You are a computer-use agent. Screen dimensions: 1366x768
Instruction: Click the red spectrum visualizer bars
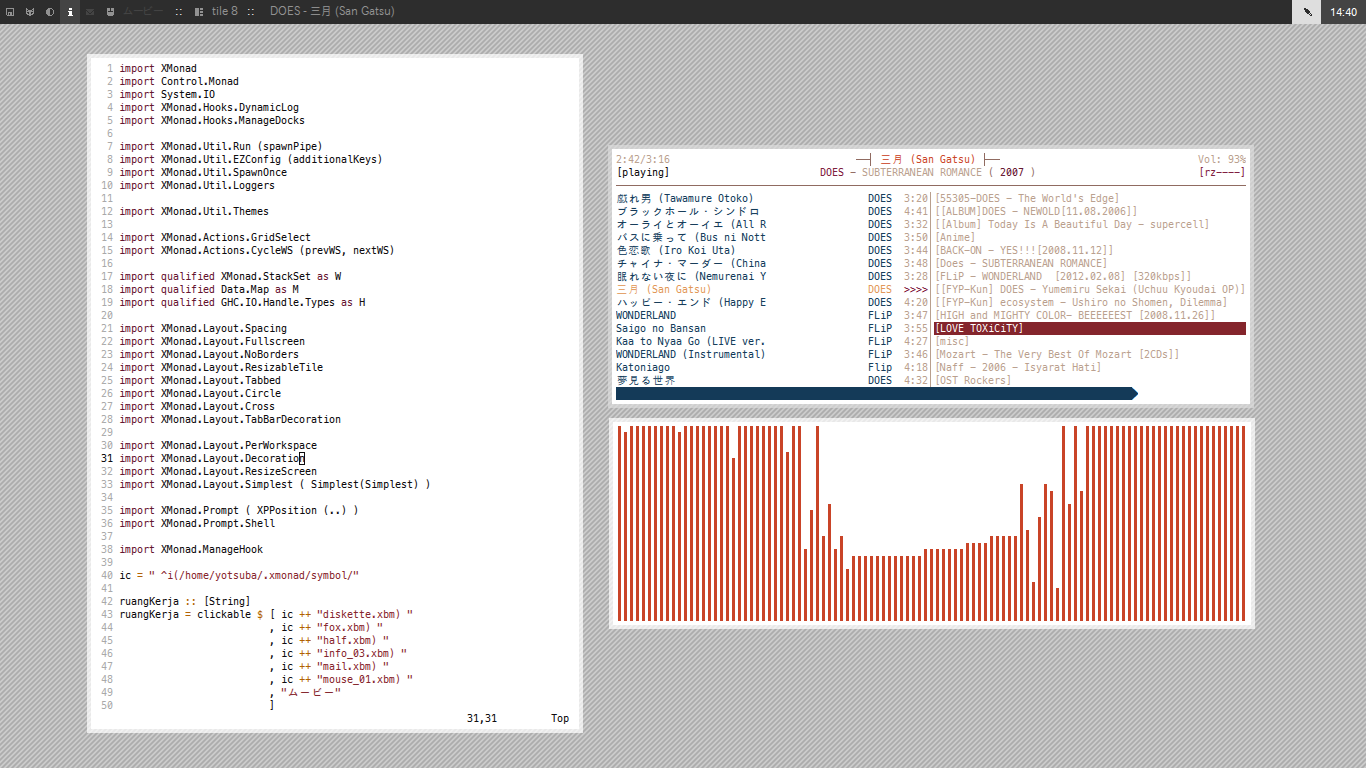click(x=931, y=523)
